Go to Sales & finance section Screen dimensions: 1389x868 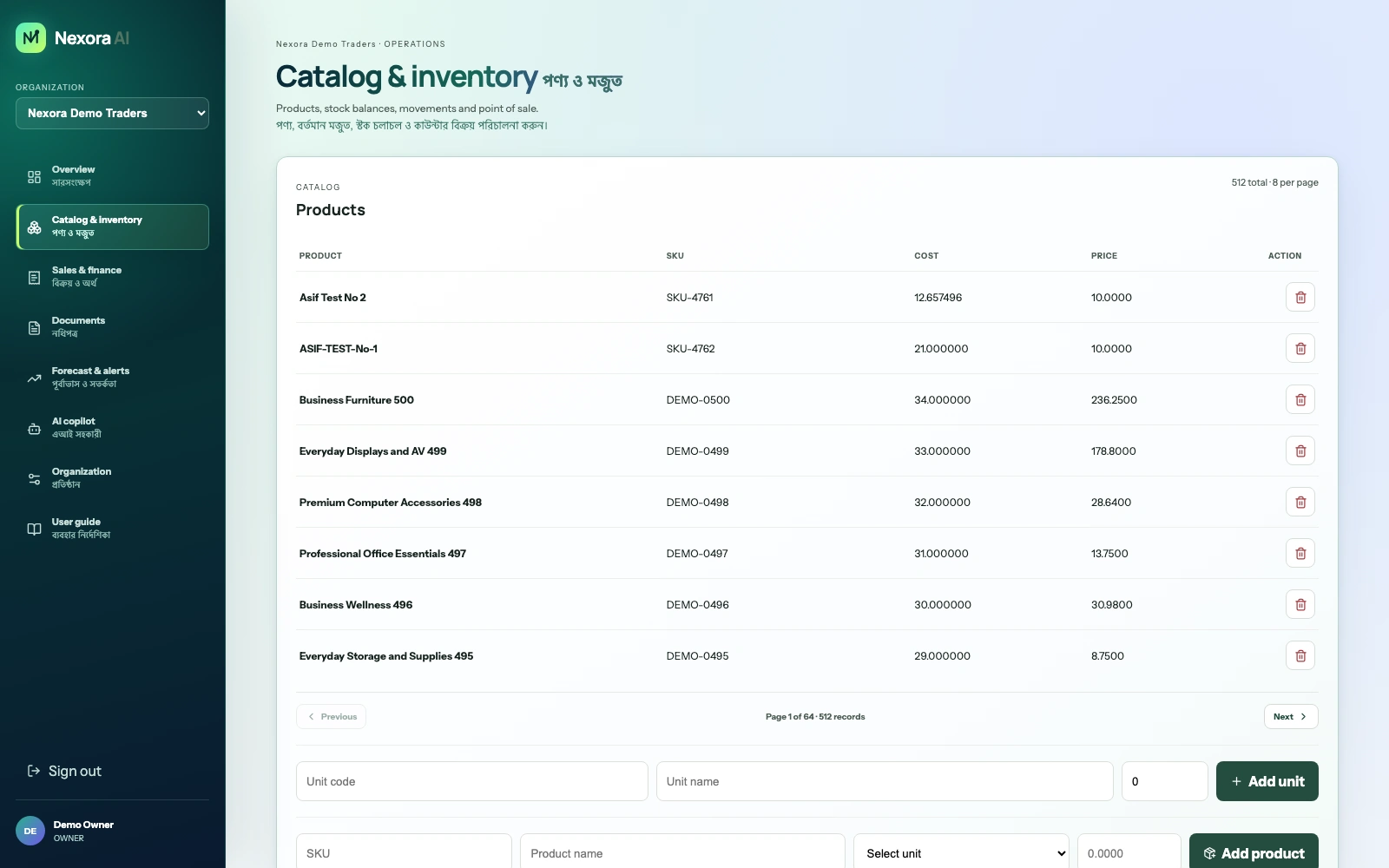tap(112, 277)
